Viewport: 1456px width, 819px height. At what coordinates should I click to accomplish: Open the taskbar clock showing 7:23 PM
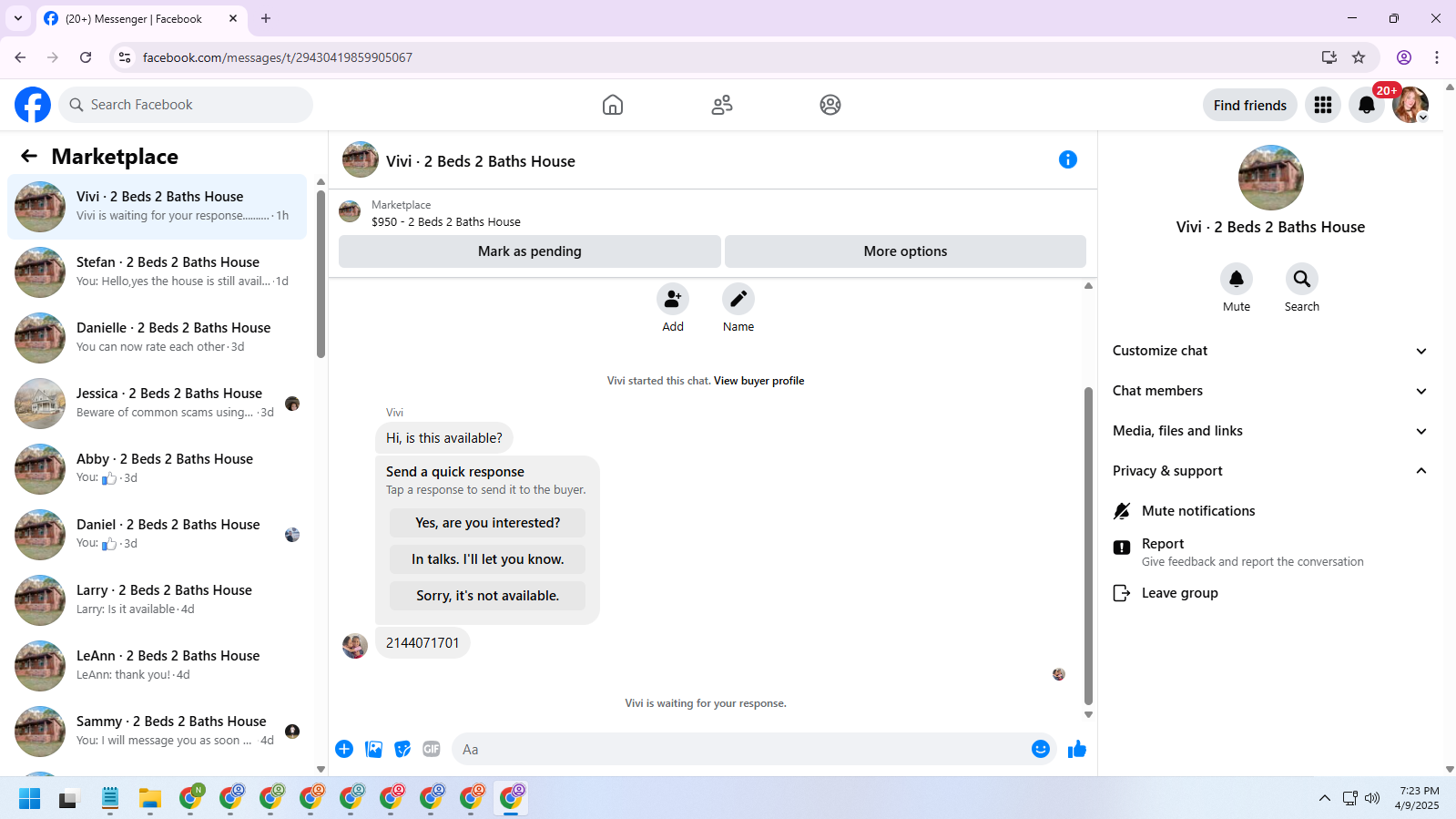pos(1419,798)
